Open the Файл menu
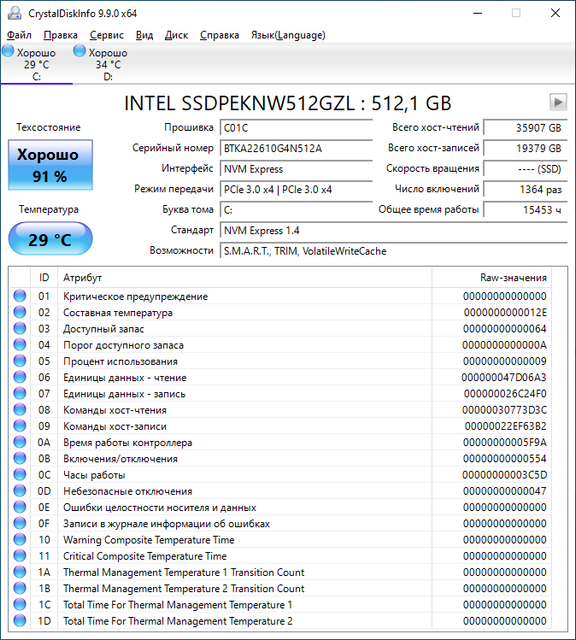This screenshot has height=640, width=576. (19, 35)
